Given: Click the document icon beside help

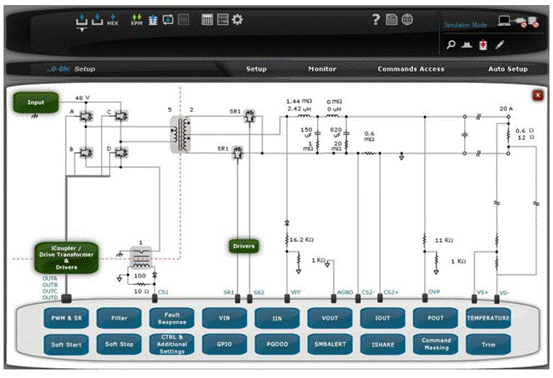Looking at the screenshot, I should [x=391, y=19].
